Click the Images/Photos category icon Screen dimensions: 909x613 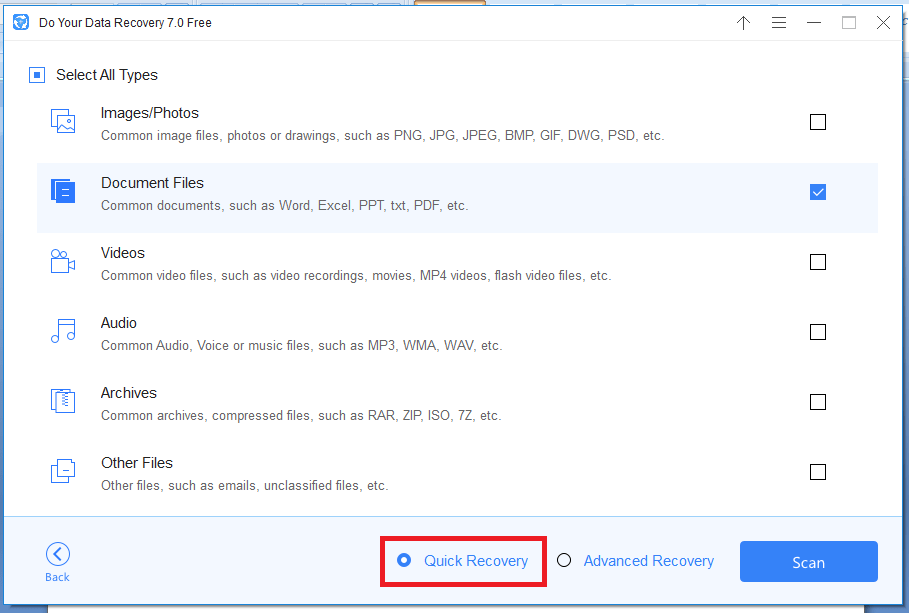pos(63,121)
